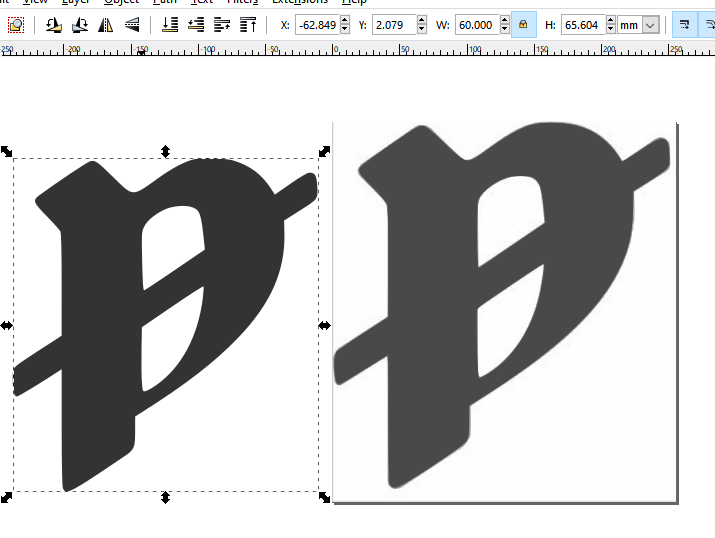The image size is (715, 538).
Task: Click the Y position input field
Action: pos(392,25)
